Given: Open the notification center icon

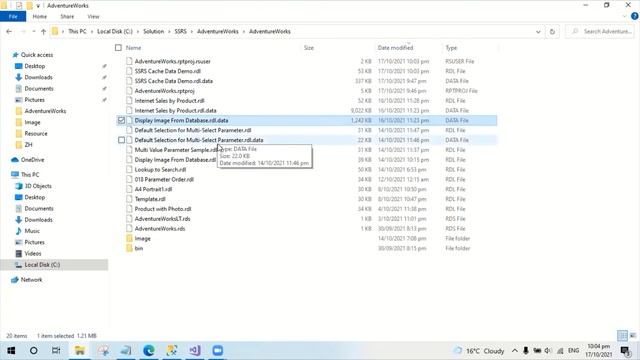Looking at the screenshot, I should pos(626,351).
